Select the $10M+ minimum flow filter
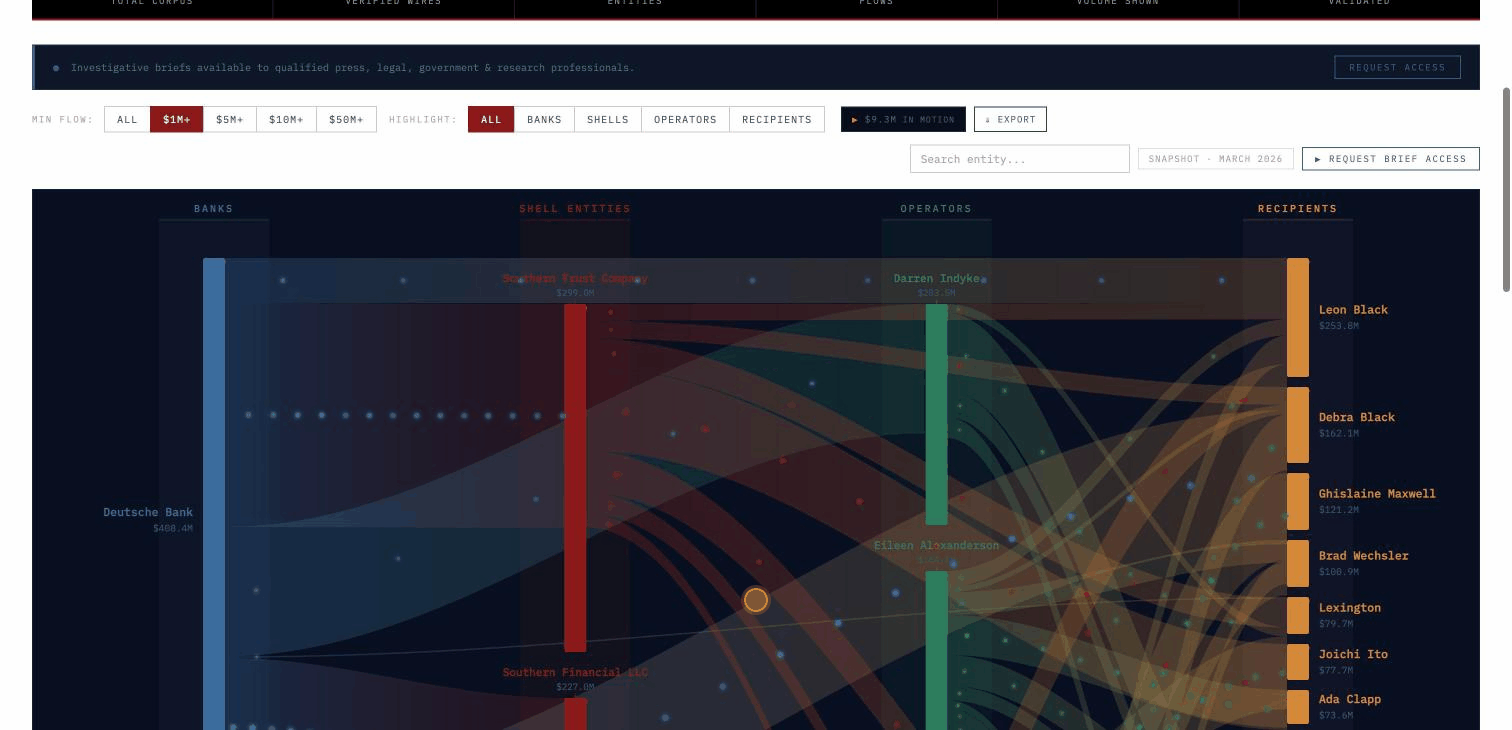The height and width of the screenshot is (730, 1512). click(286, 119)
